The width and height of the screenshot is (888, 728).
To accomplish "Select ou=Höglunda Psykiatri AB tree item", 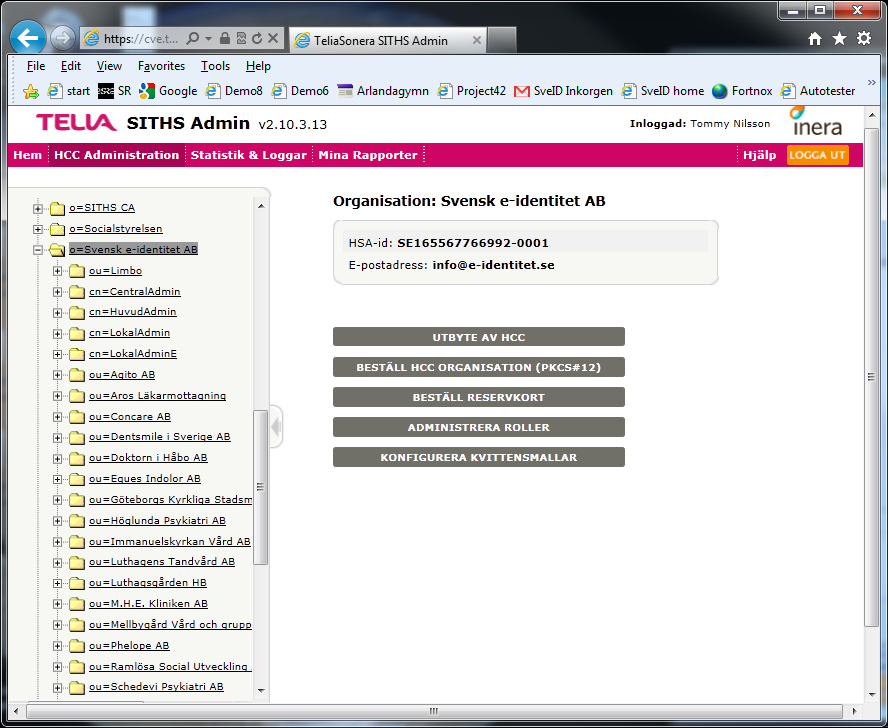I will pyautogui.click(x=157, y=521).
